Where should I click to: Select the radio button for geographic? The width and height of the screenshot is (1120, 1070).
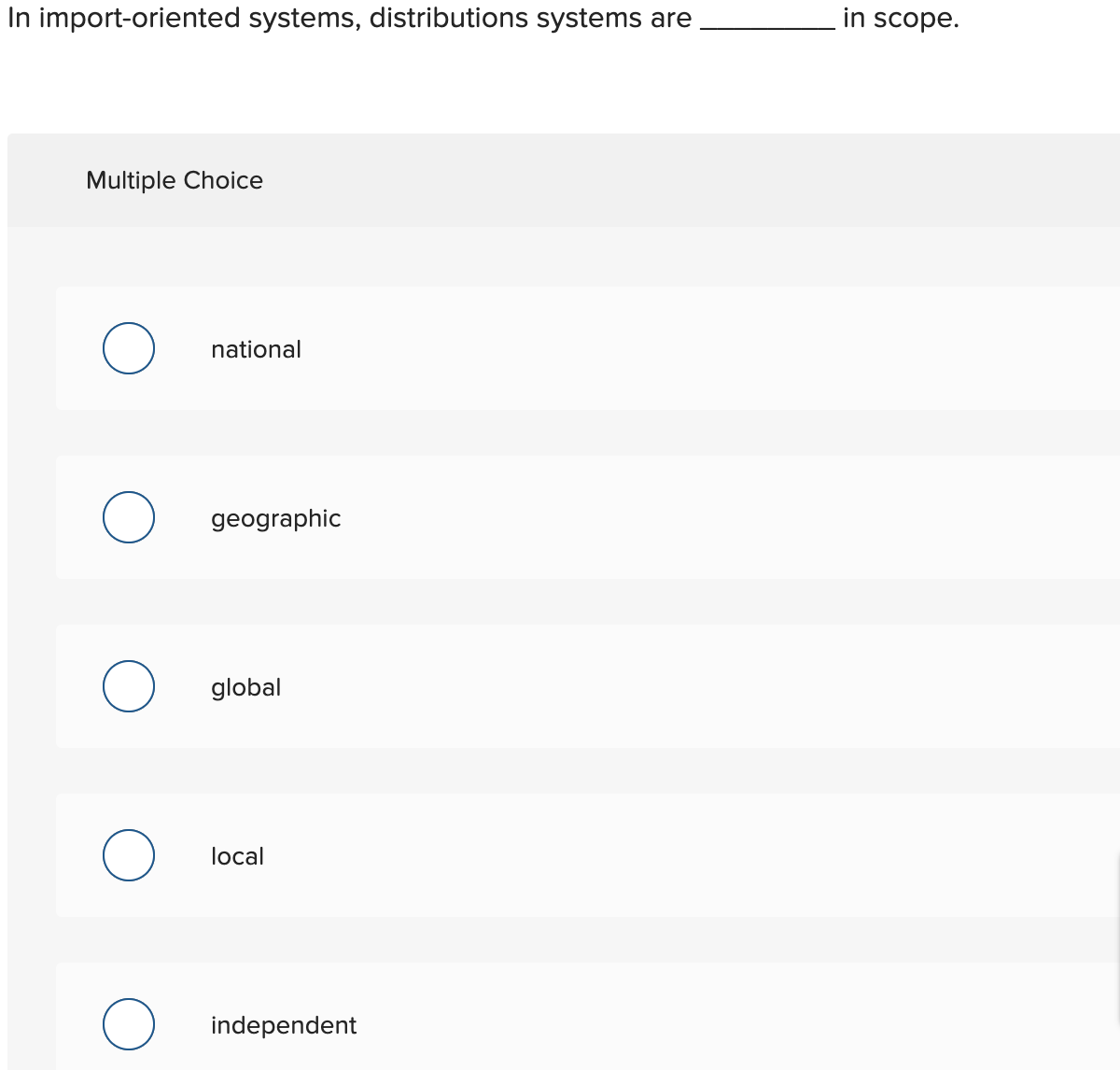[128, 517]
